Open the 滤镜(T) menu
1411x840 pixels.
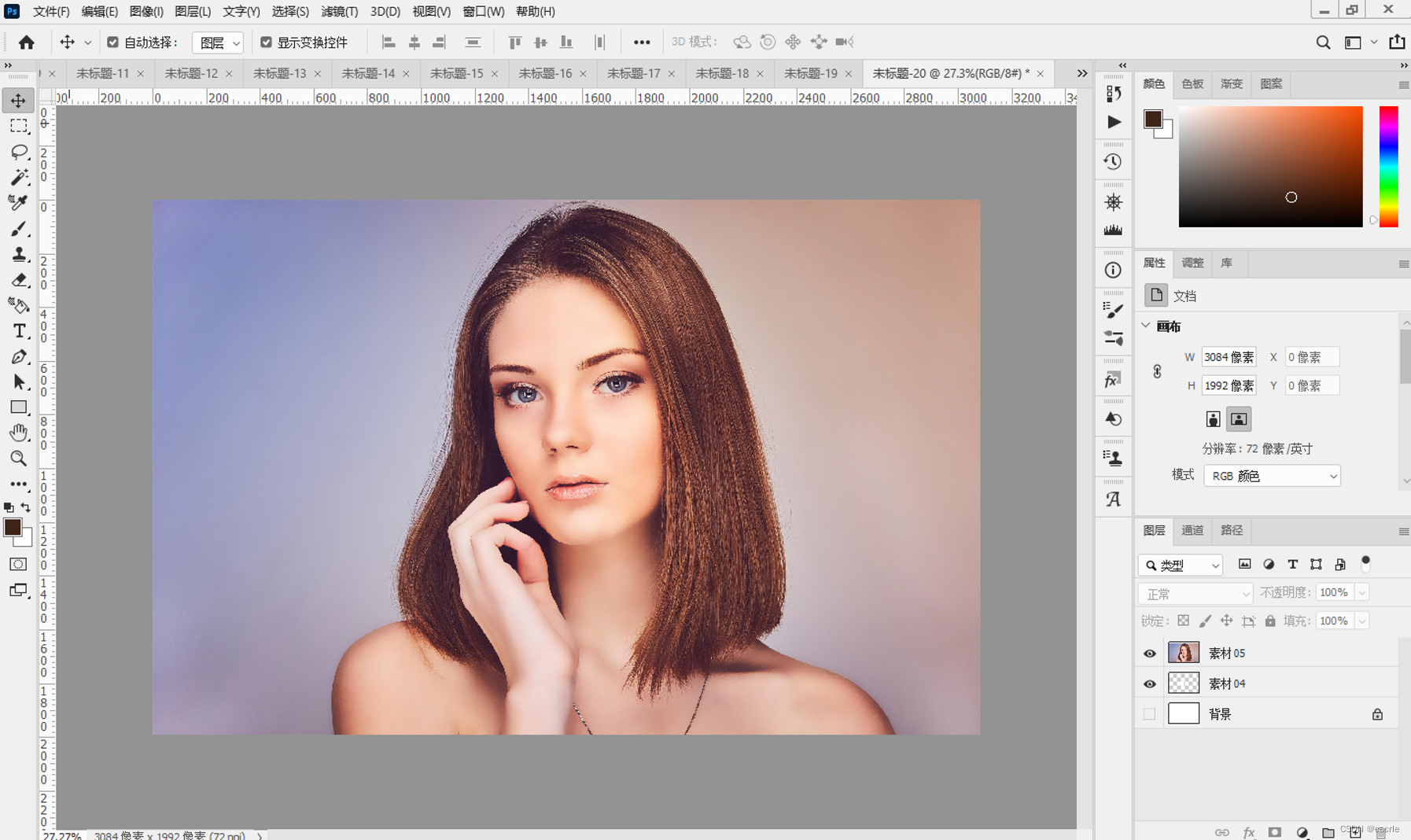(x=339, y=11)
